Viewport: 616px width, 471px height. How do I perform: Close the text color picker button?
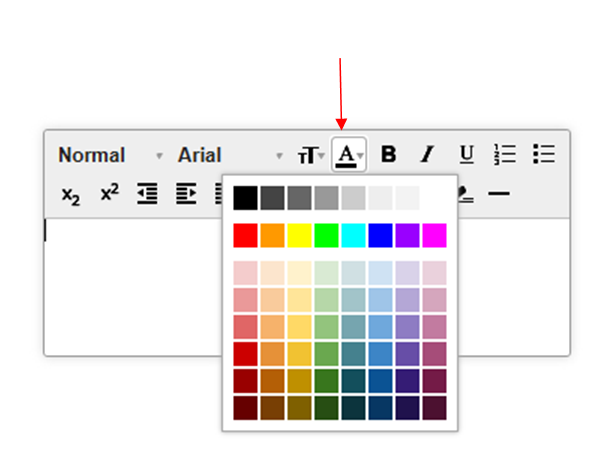click(349, 155)
